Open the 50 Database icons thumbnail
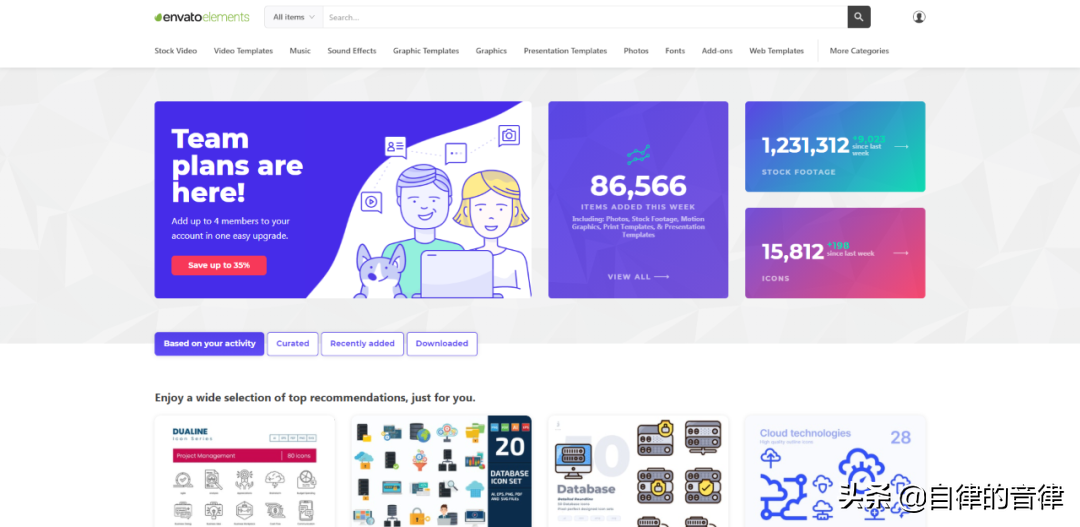The width and height of the screenshot is (1080, 527). 638,471
